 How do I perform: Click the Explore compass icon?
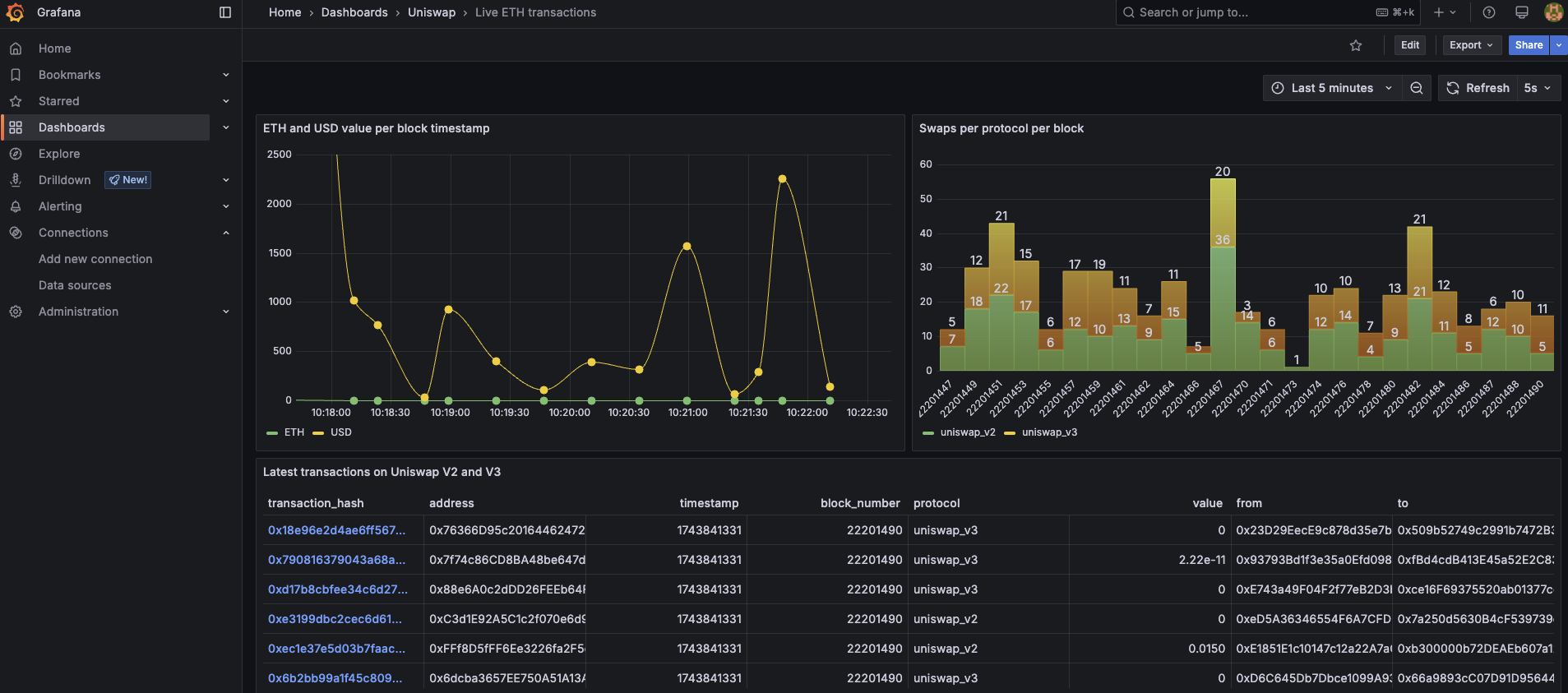coord(16,154)
